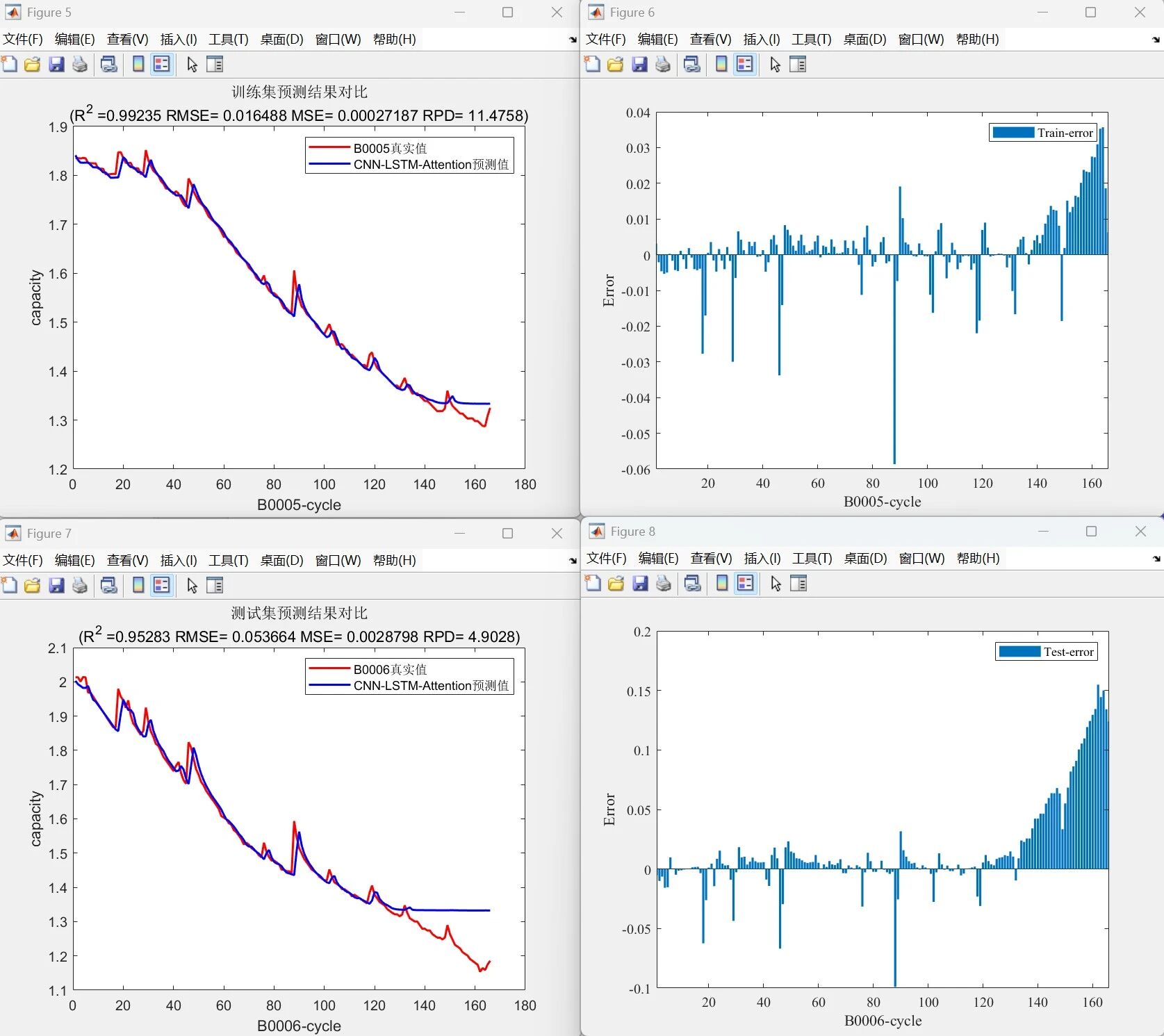
Task: Toggle Insert Legend in Figure 5 toolbar
Action: click(162, 65)
